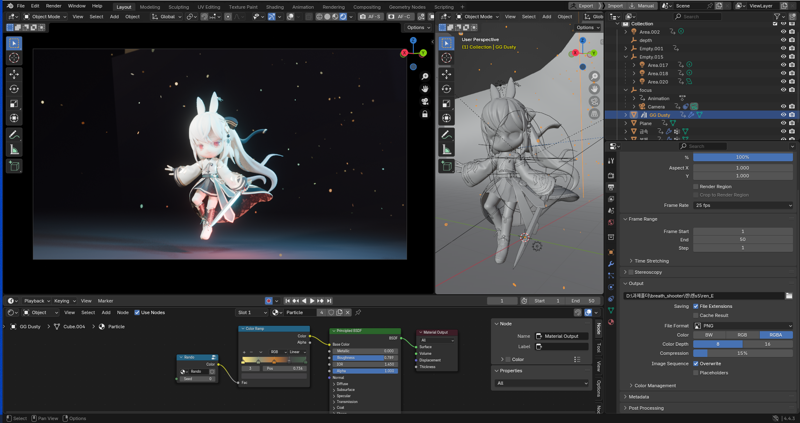Select the Scale tool in left viewport

coord(14,104)
